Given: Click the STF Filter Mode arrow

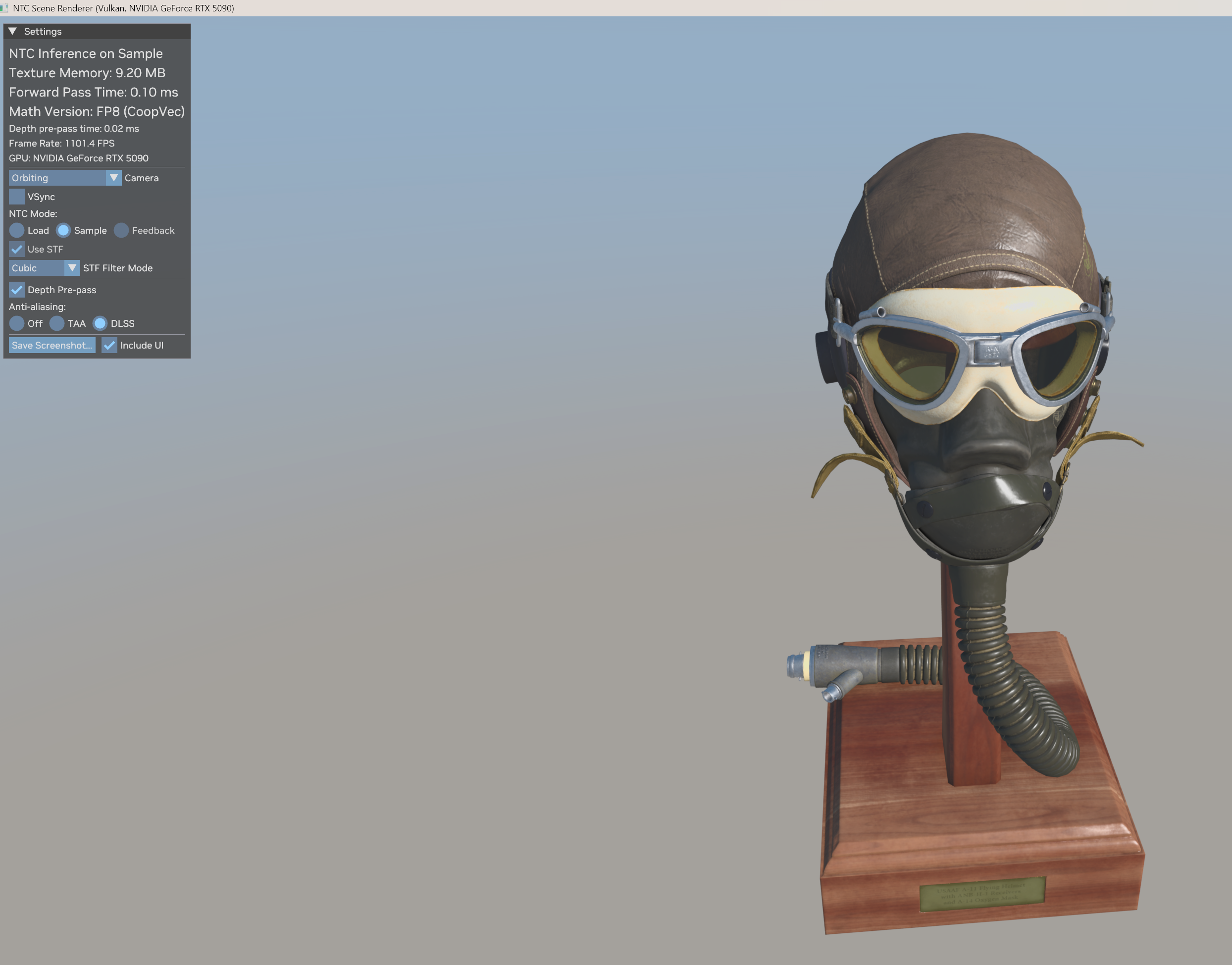Looking at the screenshot, I should 72,268.
